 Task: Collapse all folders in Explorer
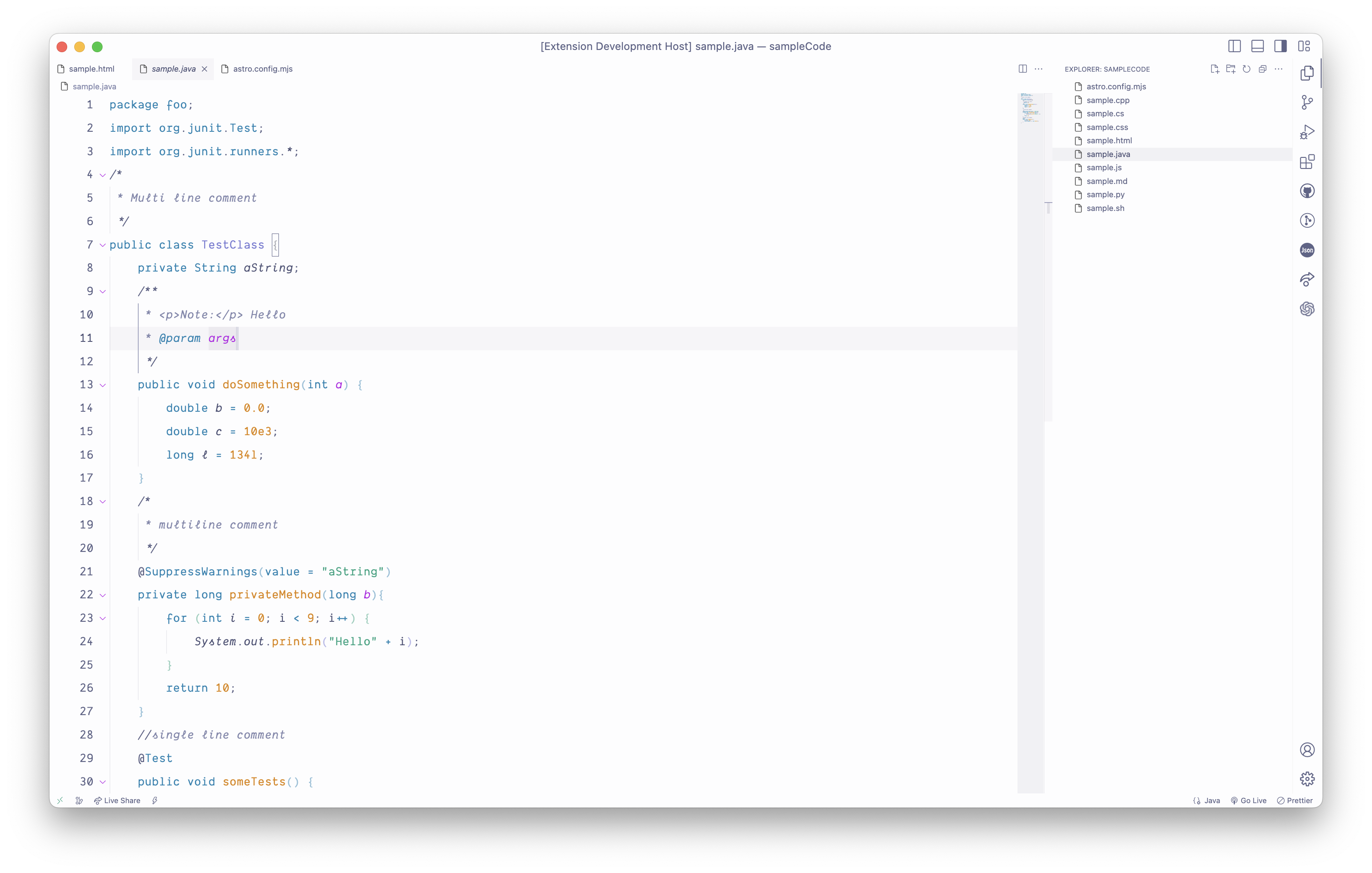pyautogui.click(x=1263, y=69)
